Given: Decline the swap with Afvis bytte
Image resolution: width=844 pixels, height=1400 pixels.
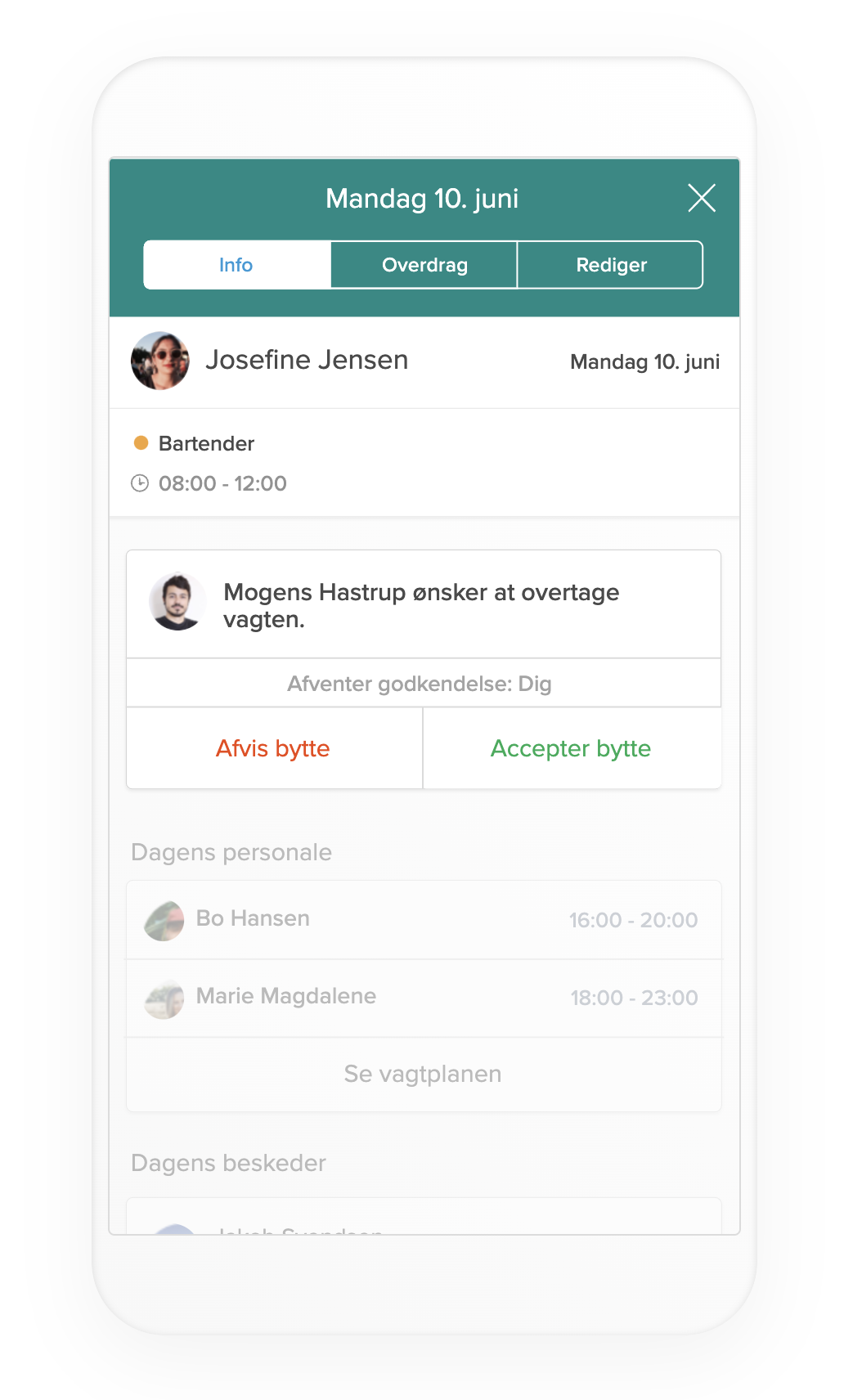Looking at the screenshot, I should click(x=274, y=748).
